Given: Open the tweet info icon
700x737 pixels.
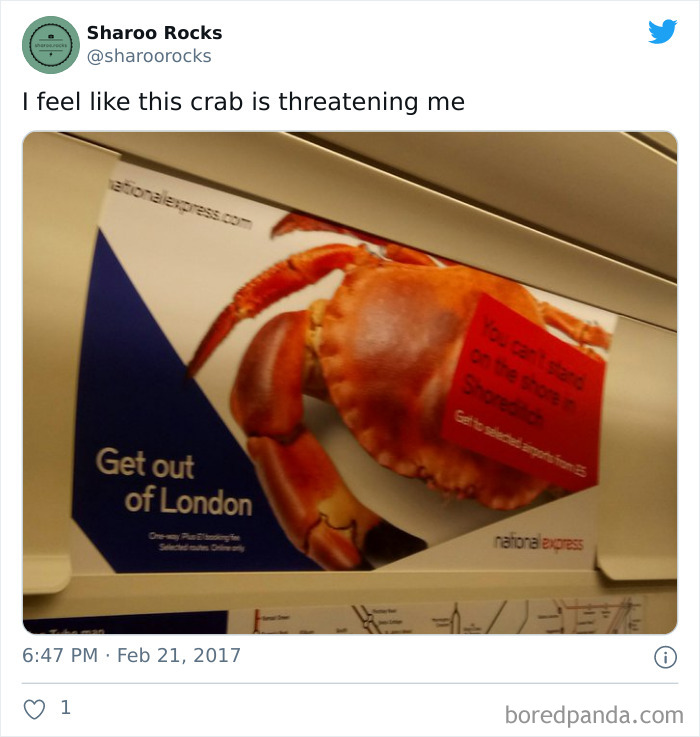Looking at the screenshot, I should coord(665,657).
